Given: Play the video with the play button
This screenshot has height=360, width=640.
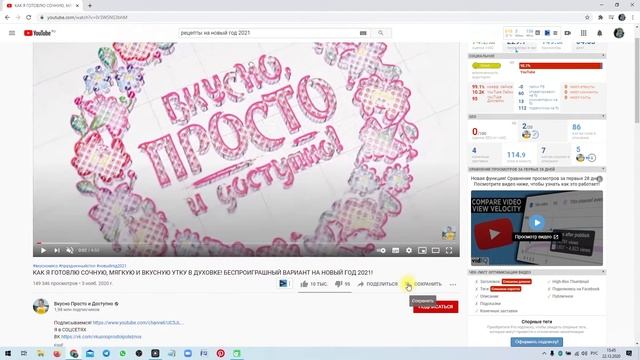Looking at the screenshot, I should coord(43,250).
